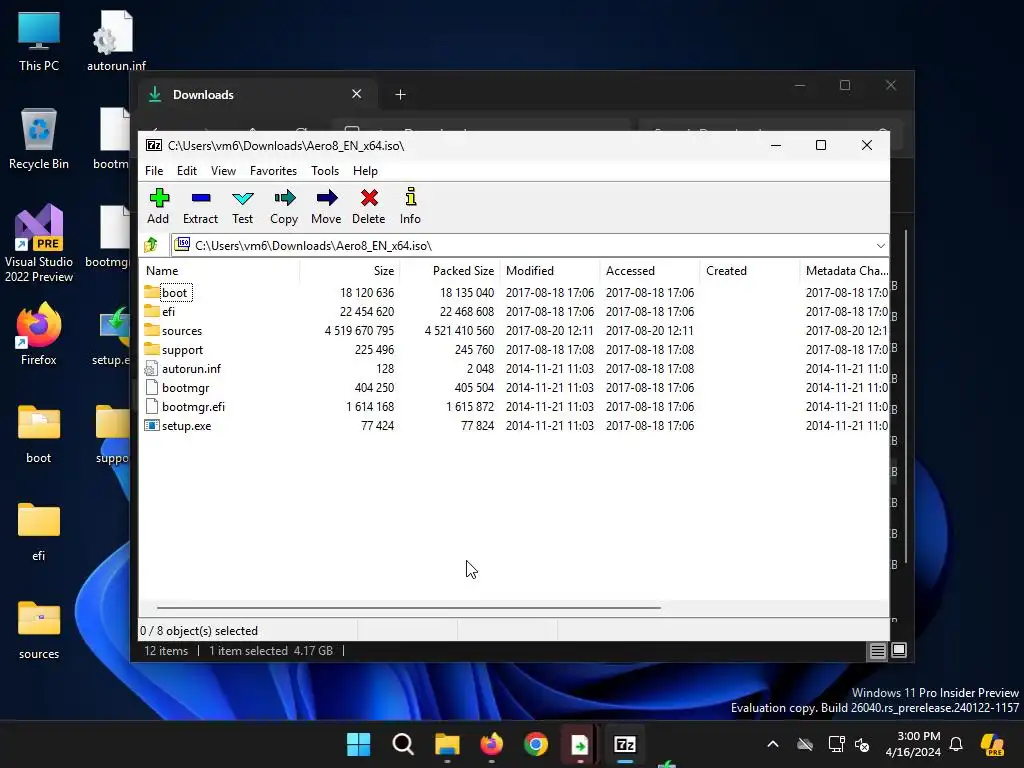The width and height of the screenshot is (1024, 768).
Task: Open the Tools menu
Action: point(325,170)
